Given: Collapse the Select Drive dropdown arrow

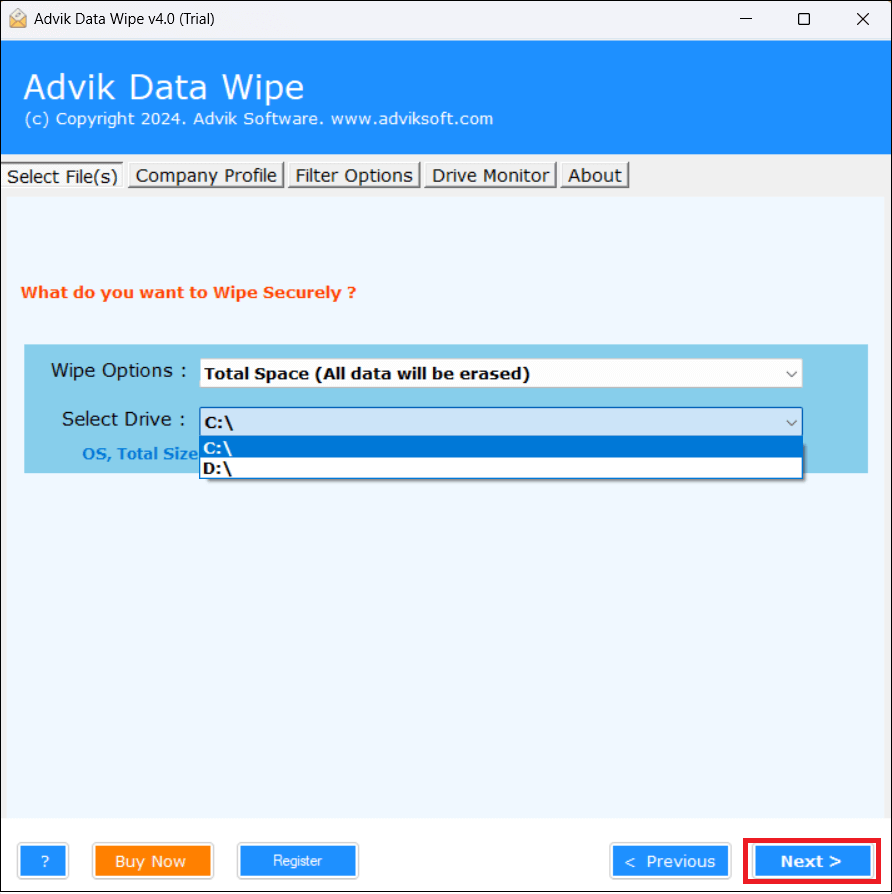Looking at the screenshot, I should tap(791, 422).
